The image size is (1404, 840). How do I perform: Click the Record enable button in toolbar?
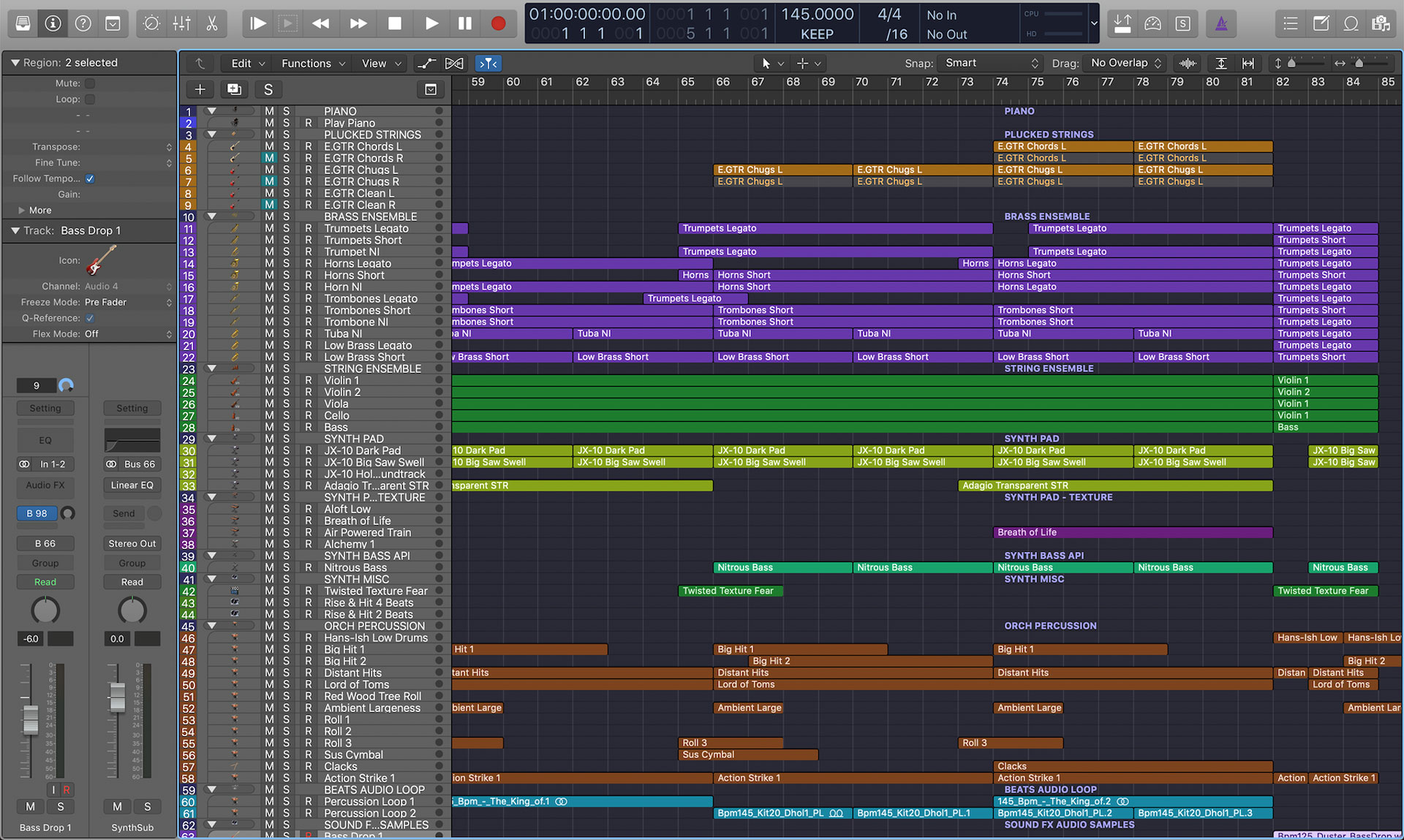point(498,25)
